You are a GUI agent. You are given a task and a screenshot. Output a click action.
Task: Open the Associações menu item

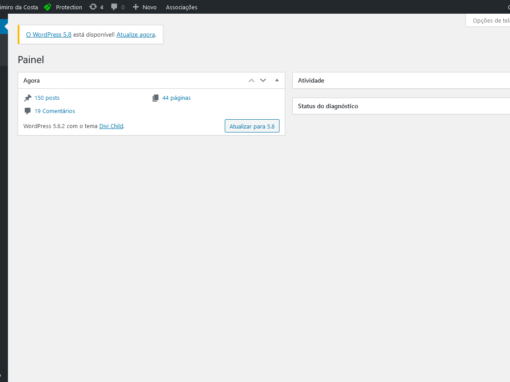(181, 7)
